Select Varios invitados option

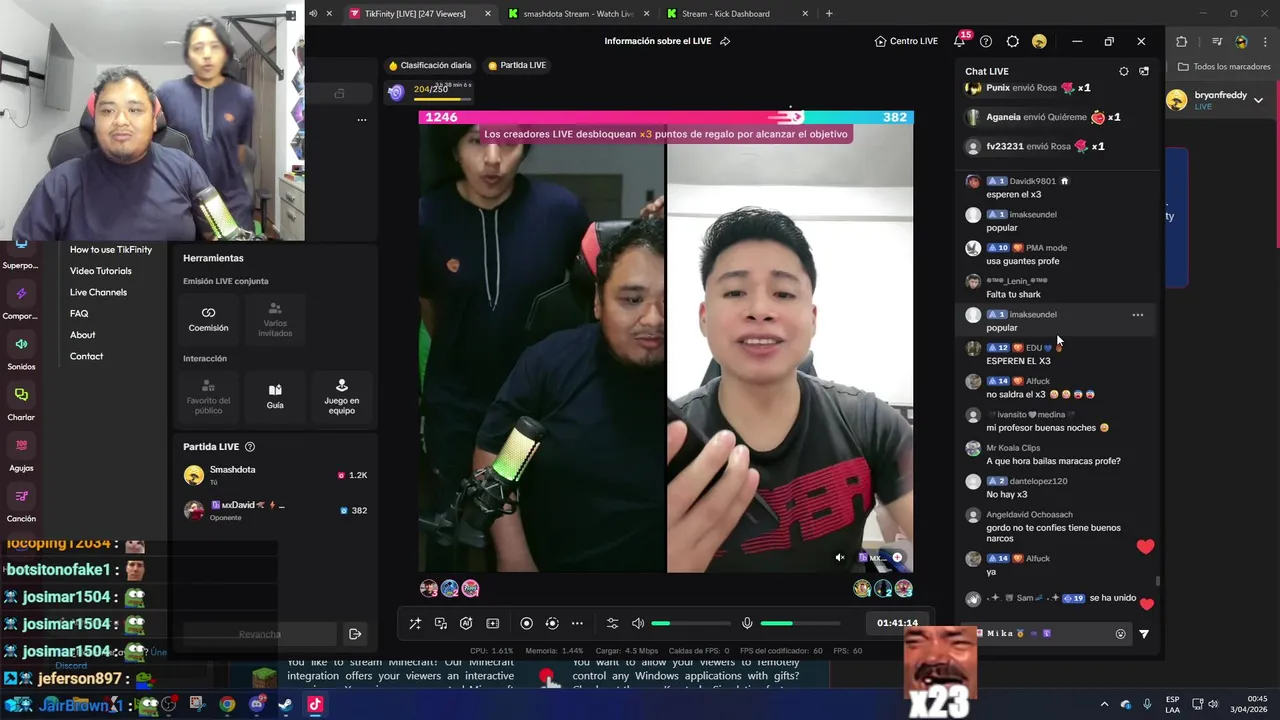(x=275, y=320)
